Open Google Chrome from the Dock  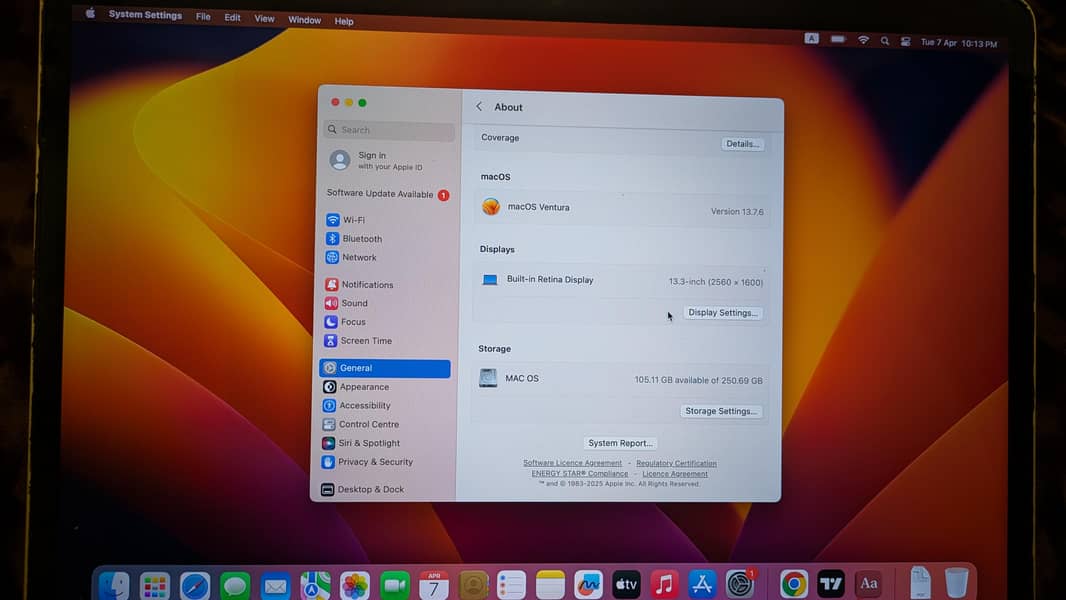click(x=795, y=583)
